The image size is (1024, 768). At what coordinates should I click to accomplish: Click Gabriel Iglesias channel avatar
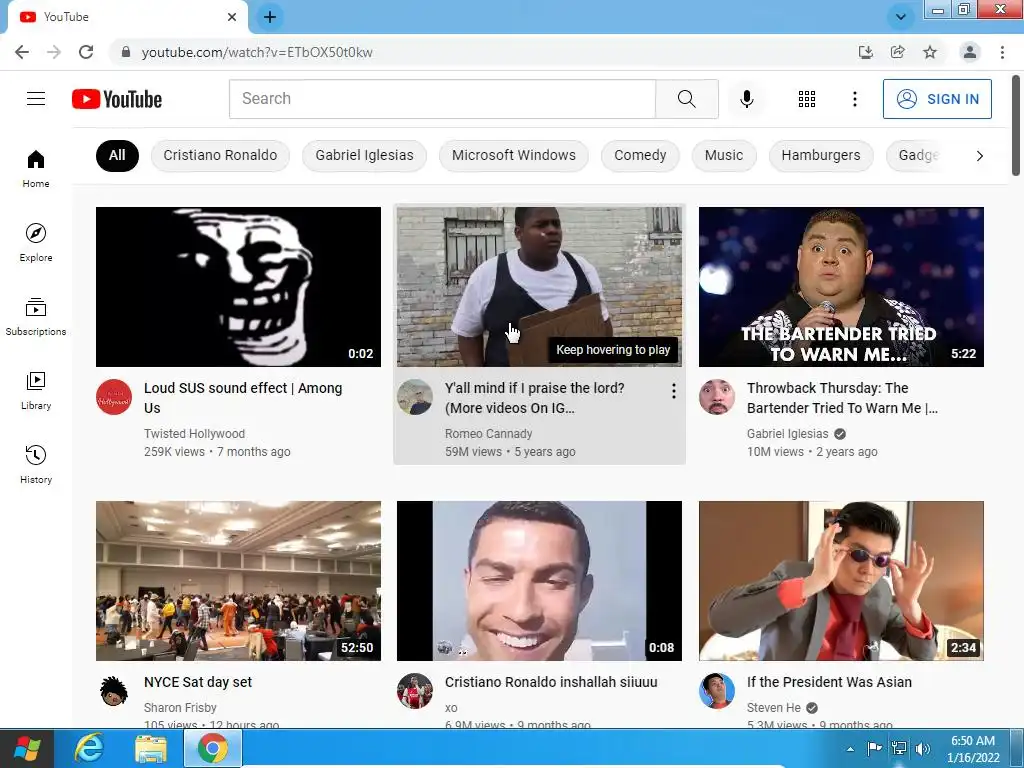tap(716, 397)
